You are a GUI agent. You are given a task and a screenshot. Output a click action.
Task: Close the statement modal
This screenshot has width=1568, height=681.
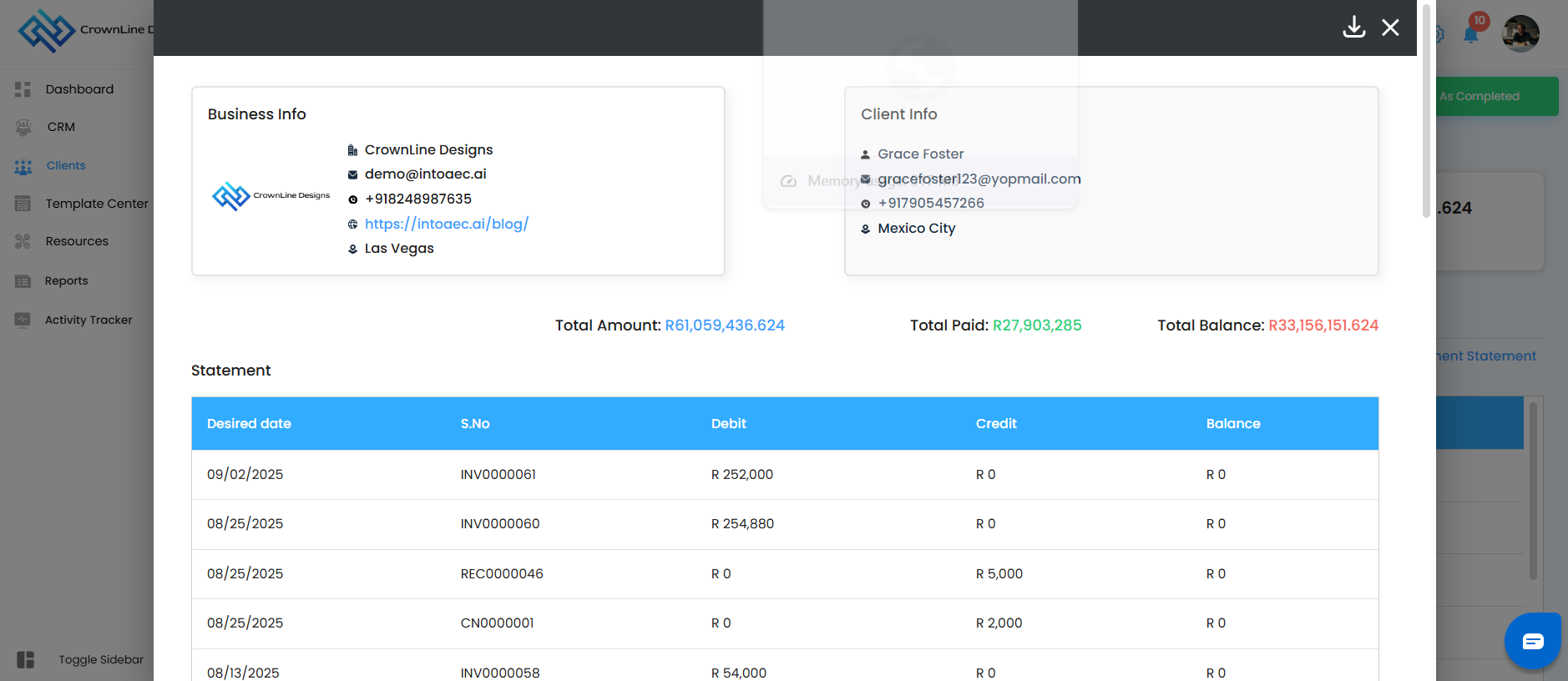pyautogui.click(x=1390, y=28)
